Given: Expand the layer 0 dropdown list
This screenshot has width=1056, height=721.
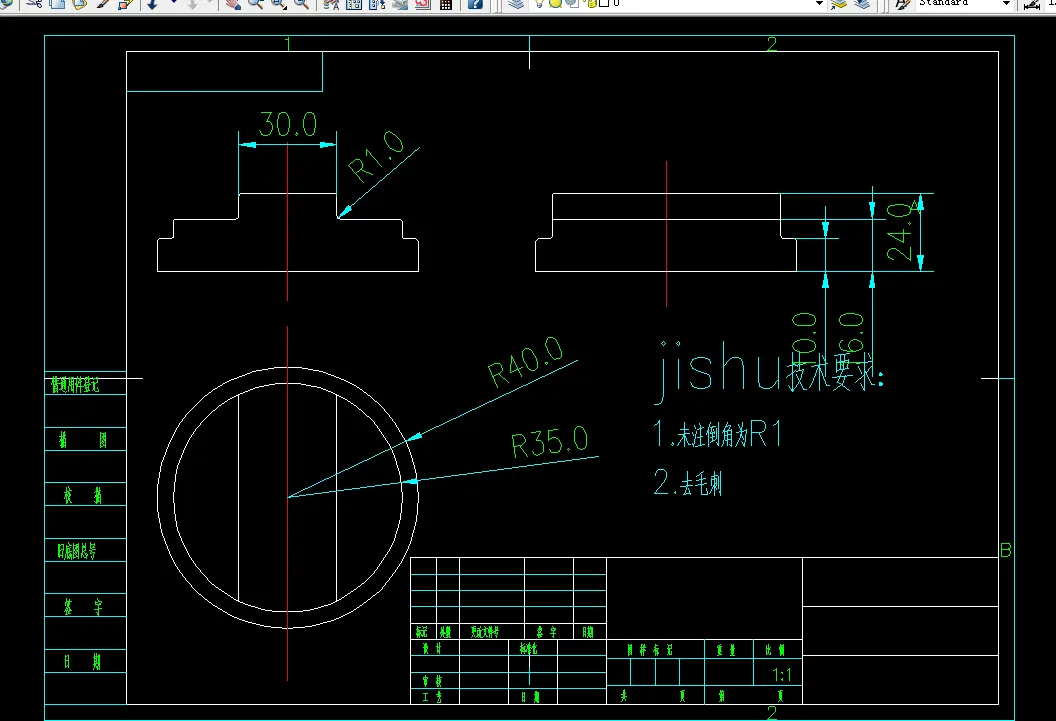Looking at the screenshot, I should [x=820, y=3].
